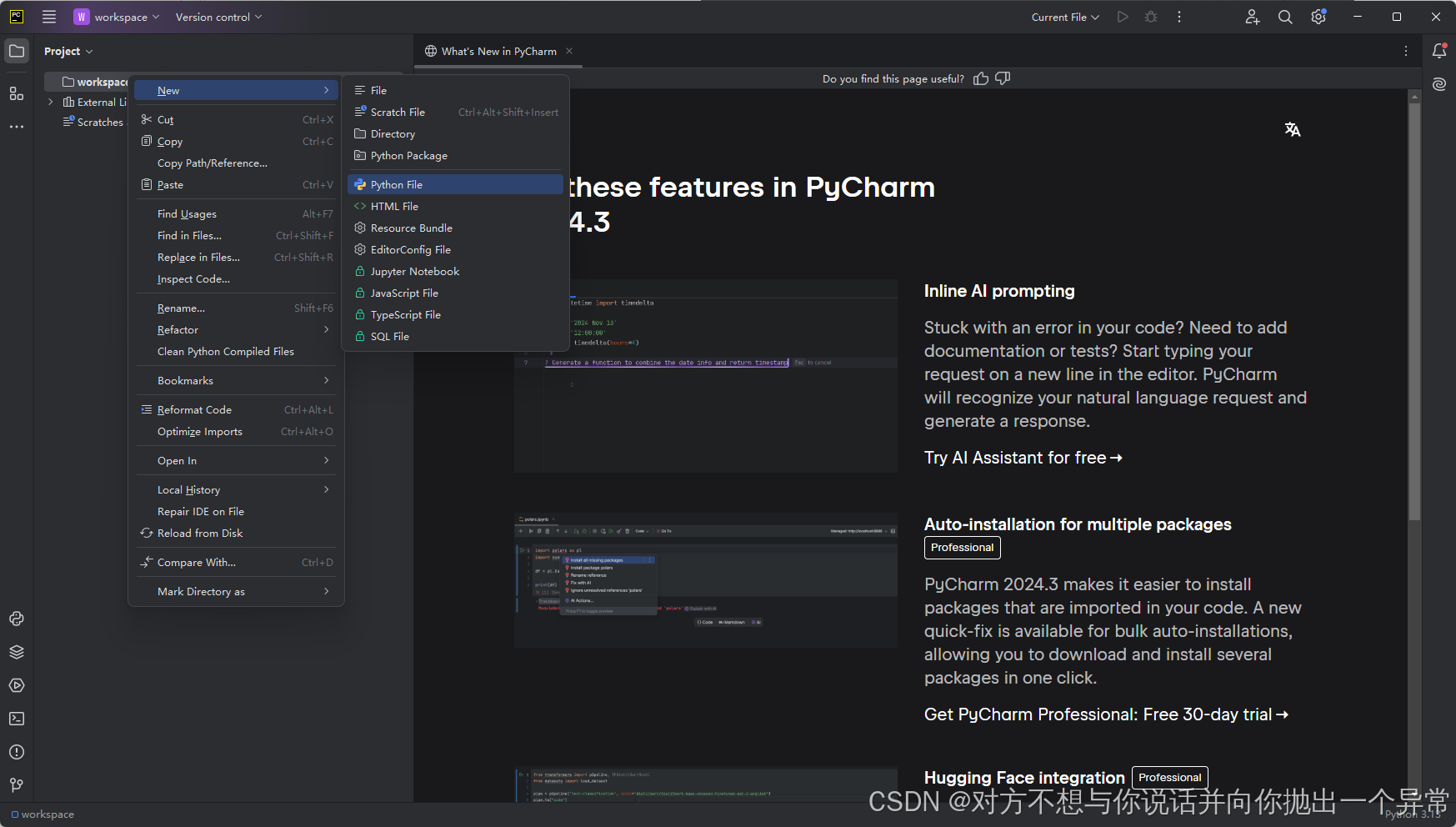
Task: Open the Problems tool window
Action: (17, 752)
